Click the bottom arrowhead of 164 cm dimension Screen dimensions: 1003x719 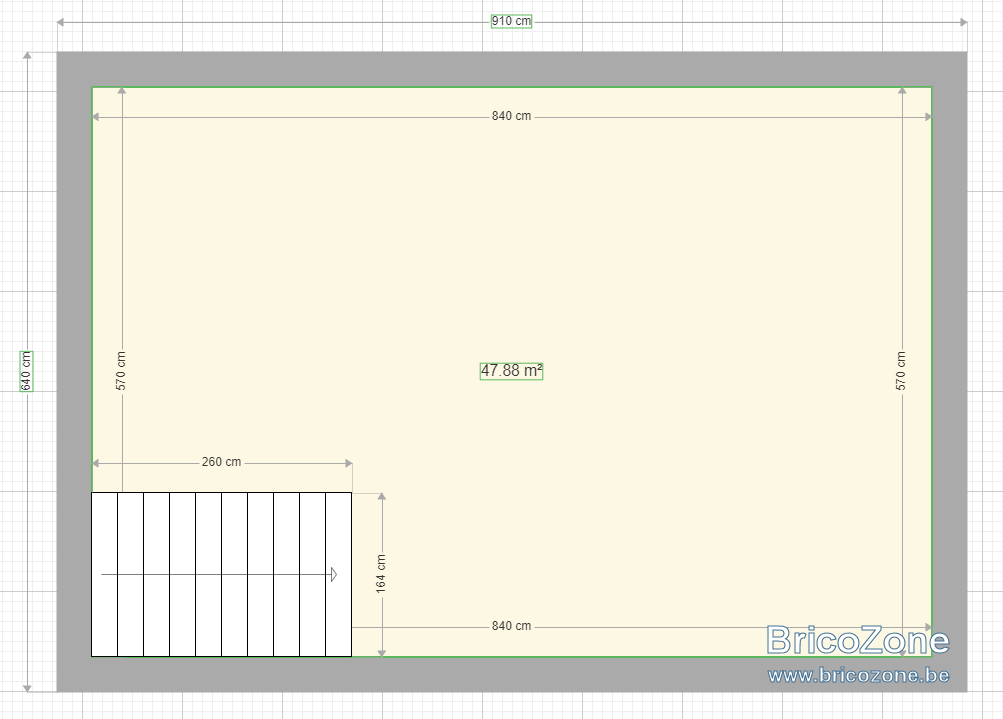coord(382,652)
